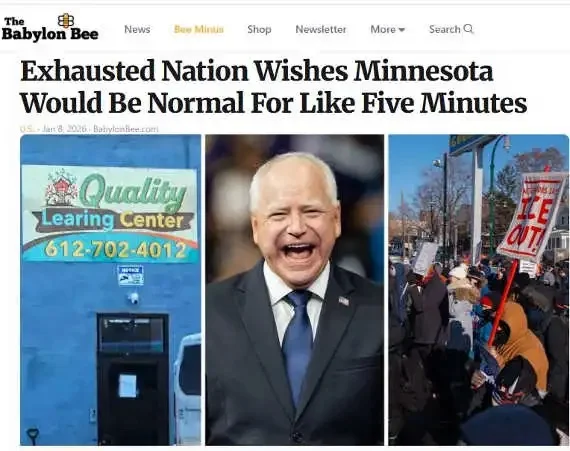This screenshot has width=570, height=451.
Task: View the Quality Learing Center photo
Action: coord(111,290)
